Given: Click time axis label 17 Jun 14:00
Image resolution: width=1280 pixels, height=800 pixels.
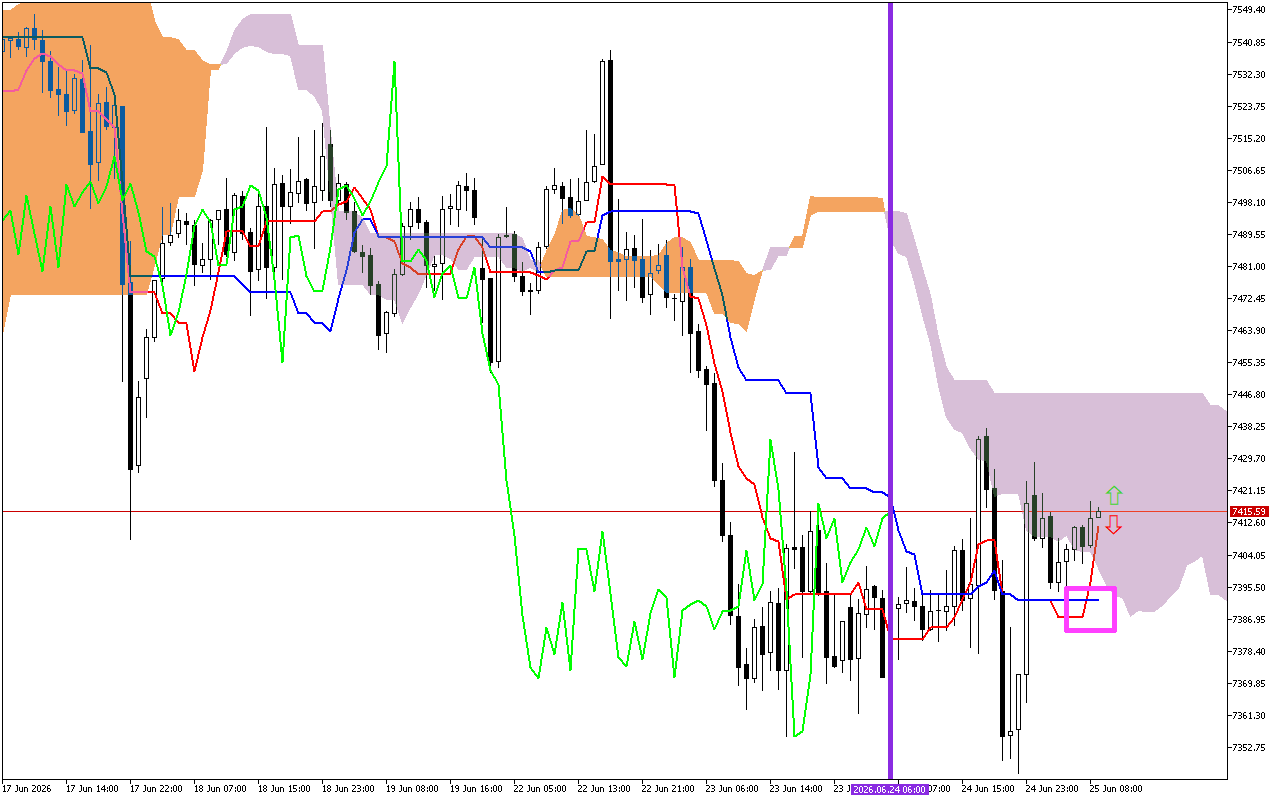Looking at the screenshot, I should click(93, 789).
